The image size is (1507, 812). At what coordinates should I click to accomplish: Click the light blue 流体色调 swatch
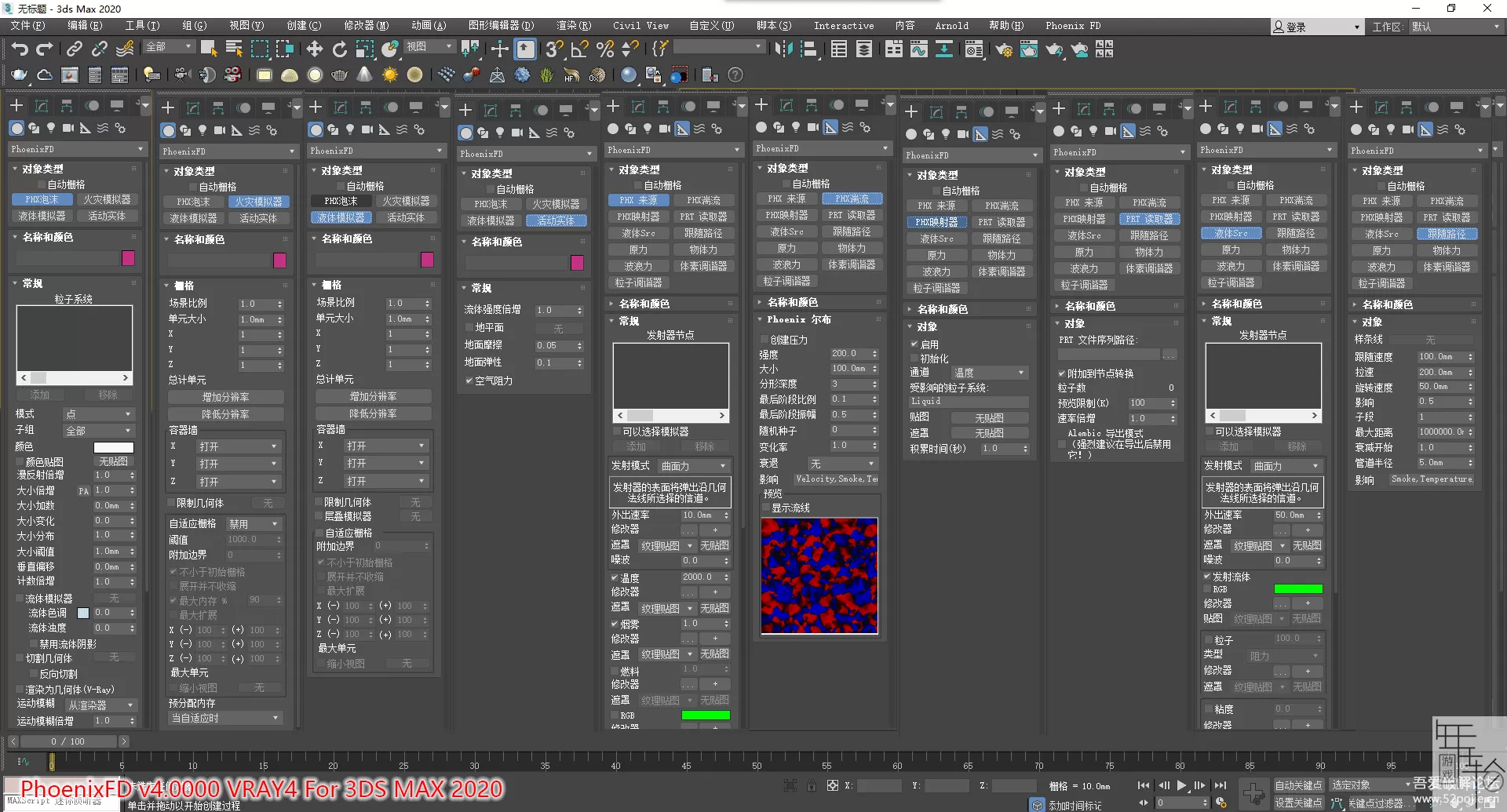click(83, 613)
